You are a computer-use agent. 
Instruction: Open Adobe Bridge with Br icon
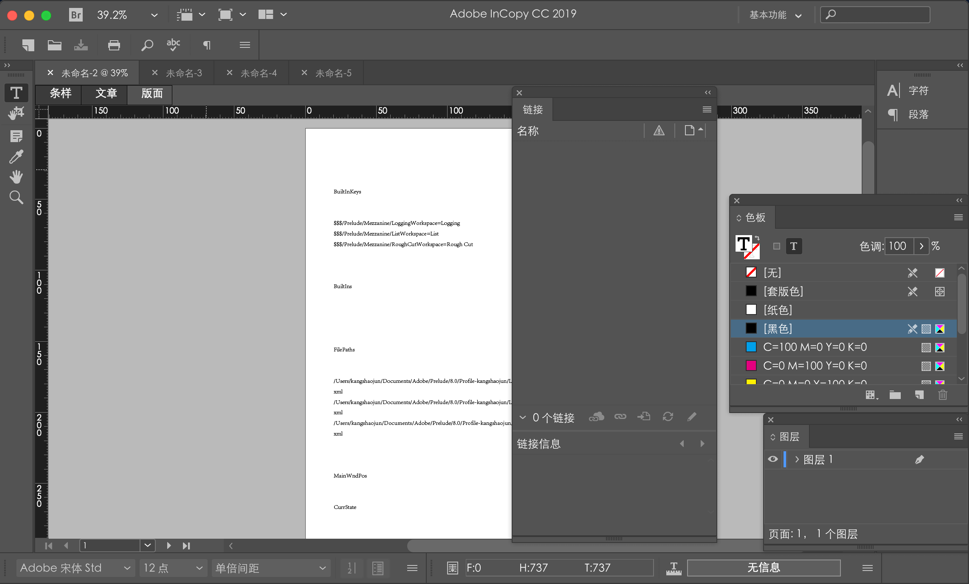pyautogui.click(x=75, y=14)
